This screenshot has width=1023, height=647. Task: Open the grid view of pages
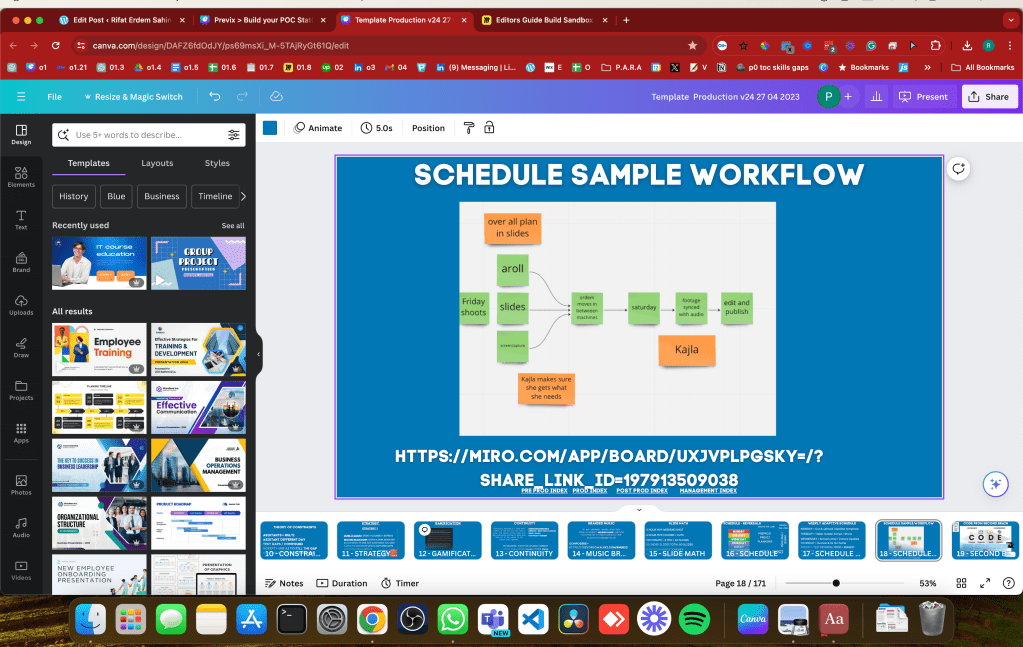tap(961, 583)
